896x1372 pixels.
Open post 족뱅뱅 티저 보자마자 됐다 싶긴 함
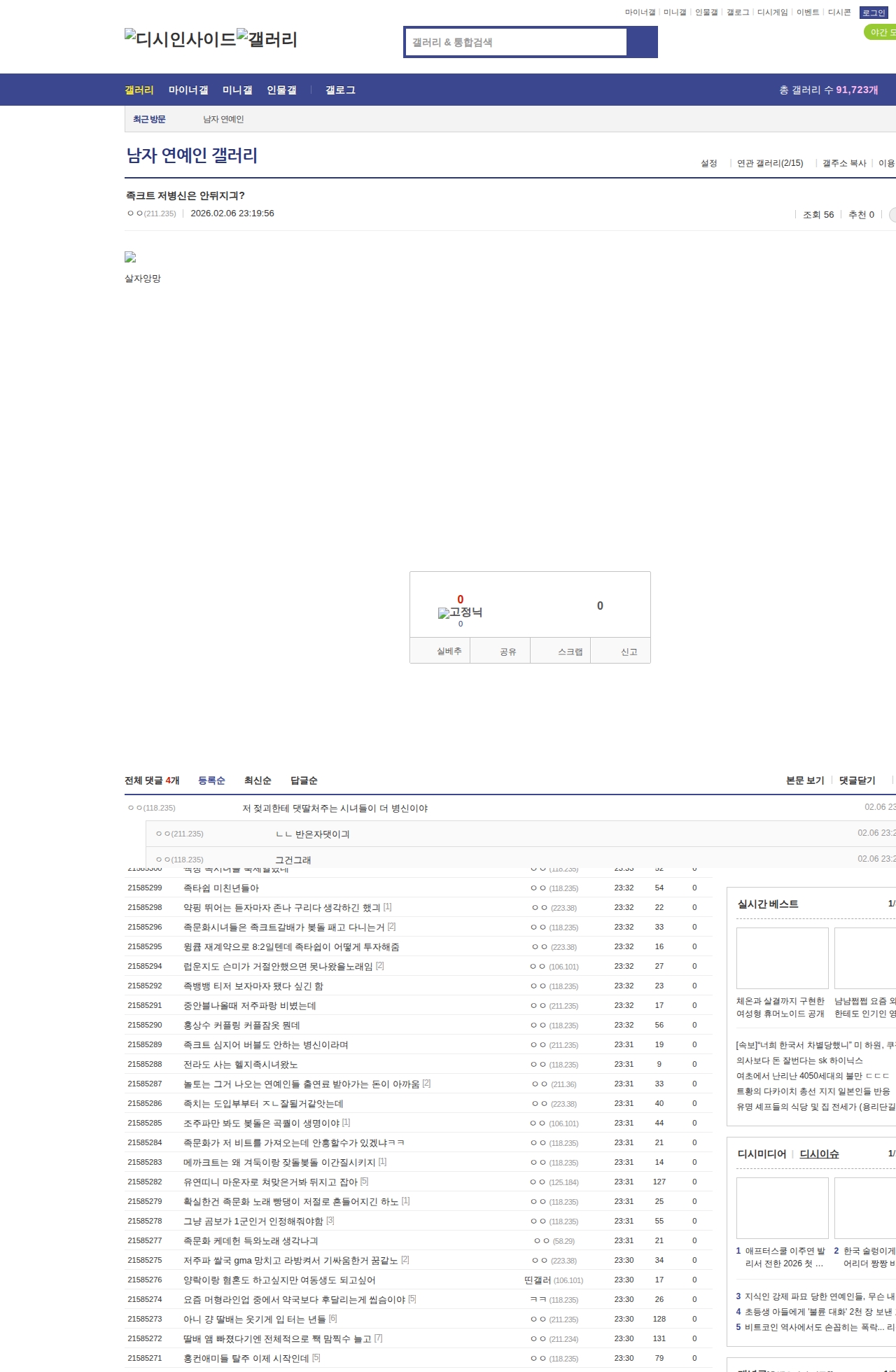[x=253, y=986]
